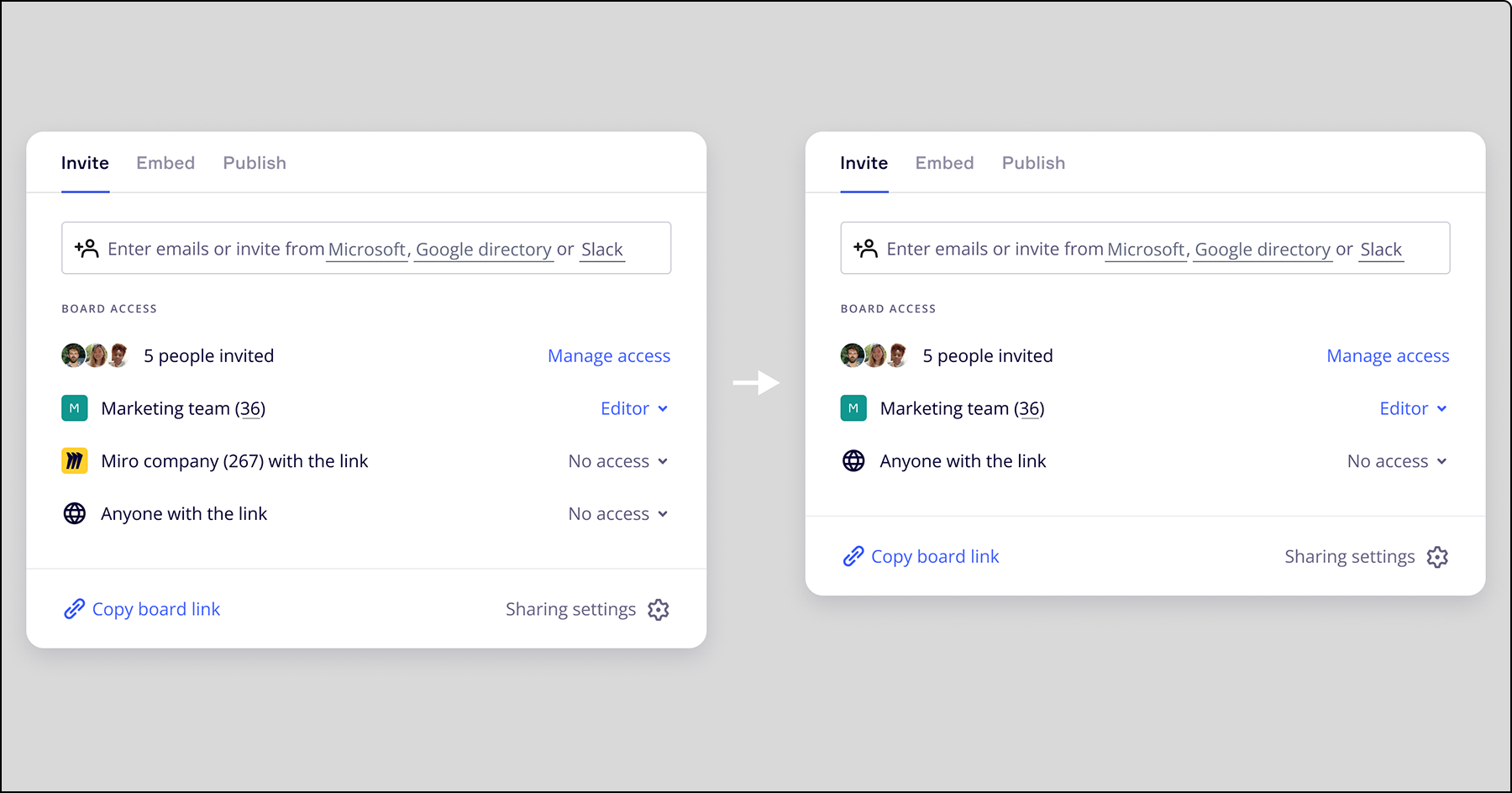This screenshot has width=1512, height=793.
Task: Switch to the Publish tab in right dialog
Action: (1033, 163)
